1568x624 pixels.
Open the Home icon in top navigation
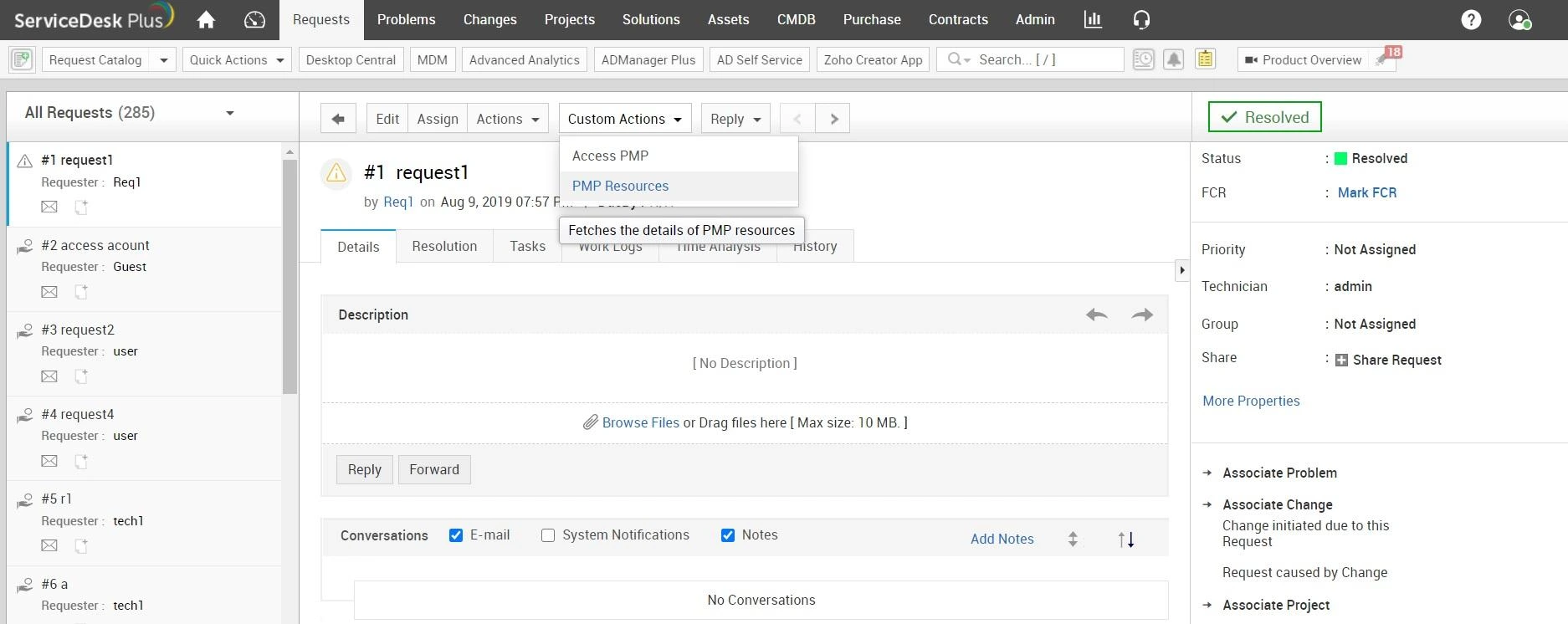[206, 19]
